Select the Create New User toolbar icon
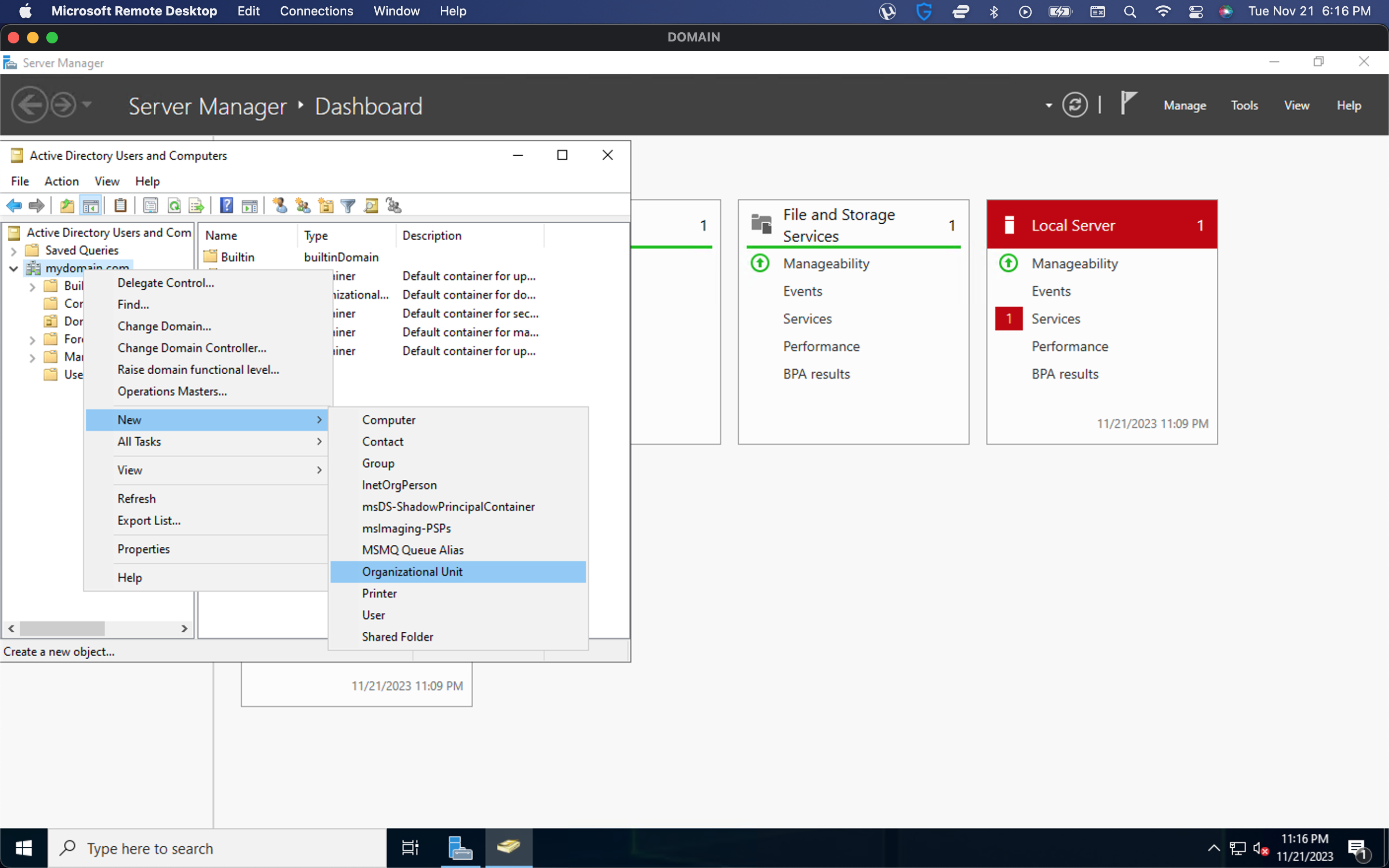The image size is (1389, 868). (280, 205)
